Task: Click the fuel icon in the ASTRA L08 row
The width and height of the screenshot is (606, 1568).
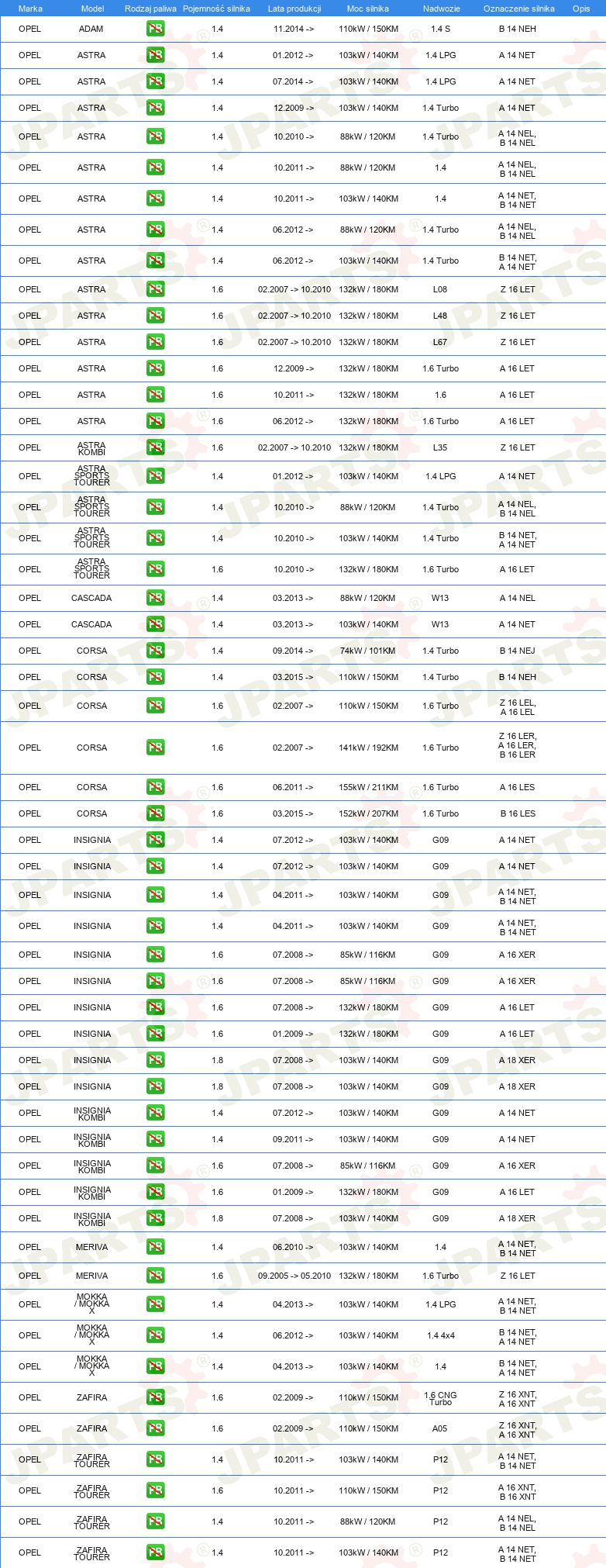Action: coord(155,289)
